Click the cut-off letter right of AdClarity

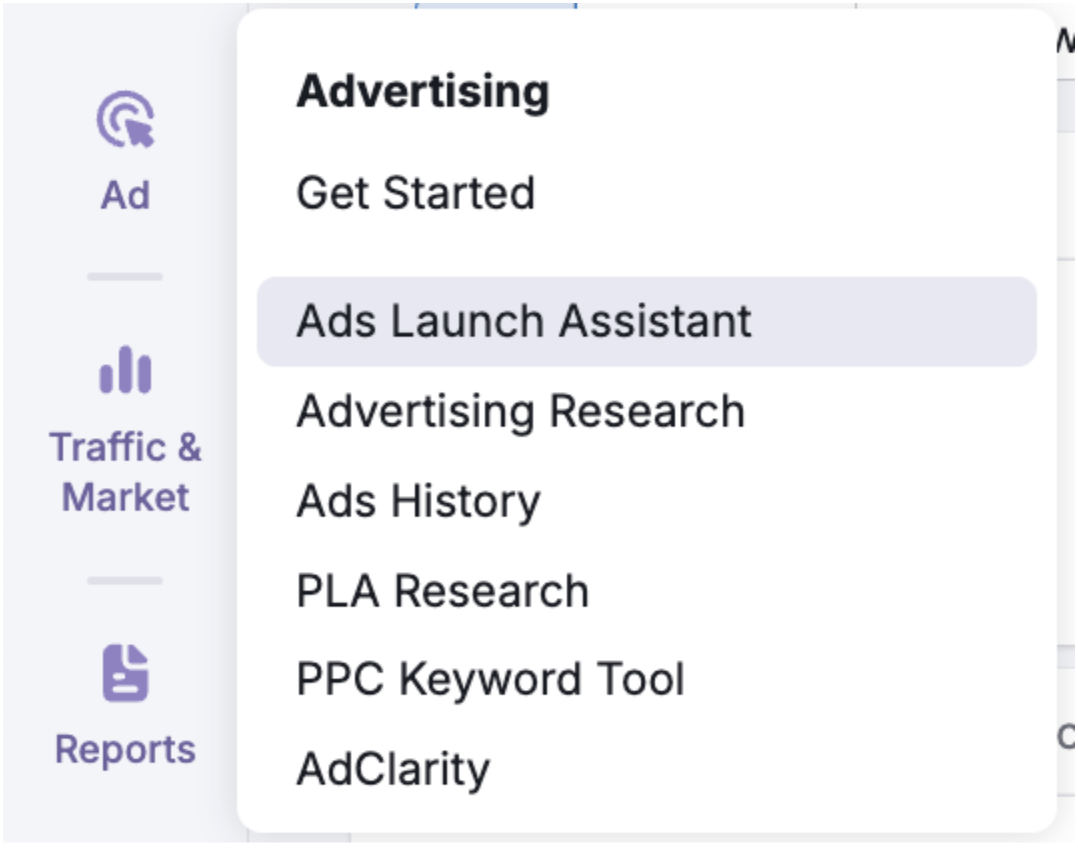pos(1066,737)
